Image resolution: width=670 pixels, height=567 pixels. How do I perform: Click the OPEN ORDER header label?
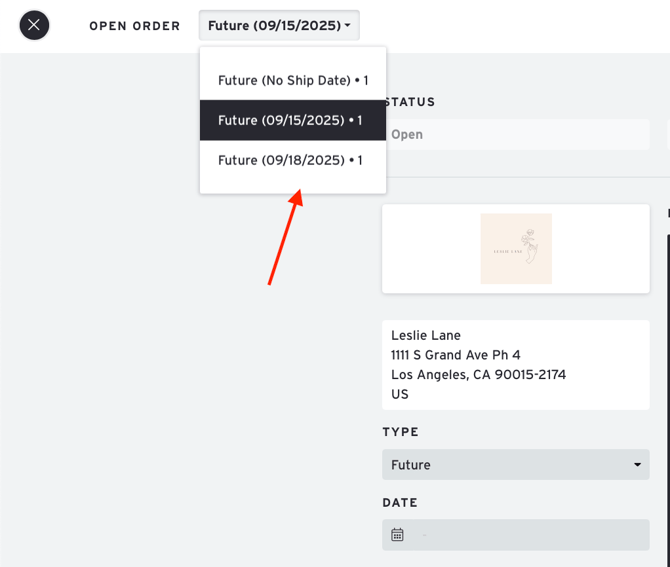click(x=135, y=26)
